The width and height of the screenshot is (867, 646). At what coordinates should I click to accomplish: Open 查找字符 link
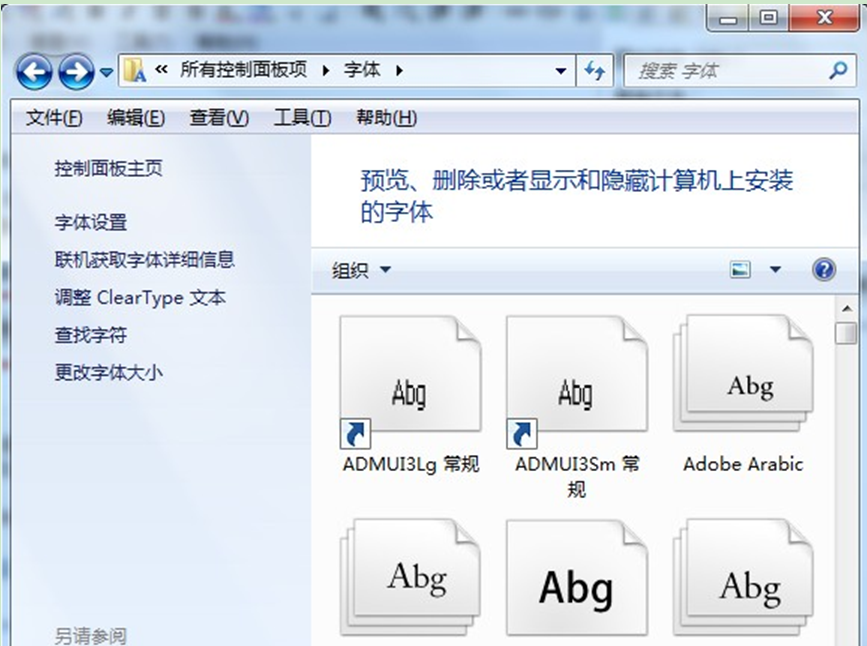[91, 335]
